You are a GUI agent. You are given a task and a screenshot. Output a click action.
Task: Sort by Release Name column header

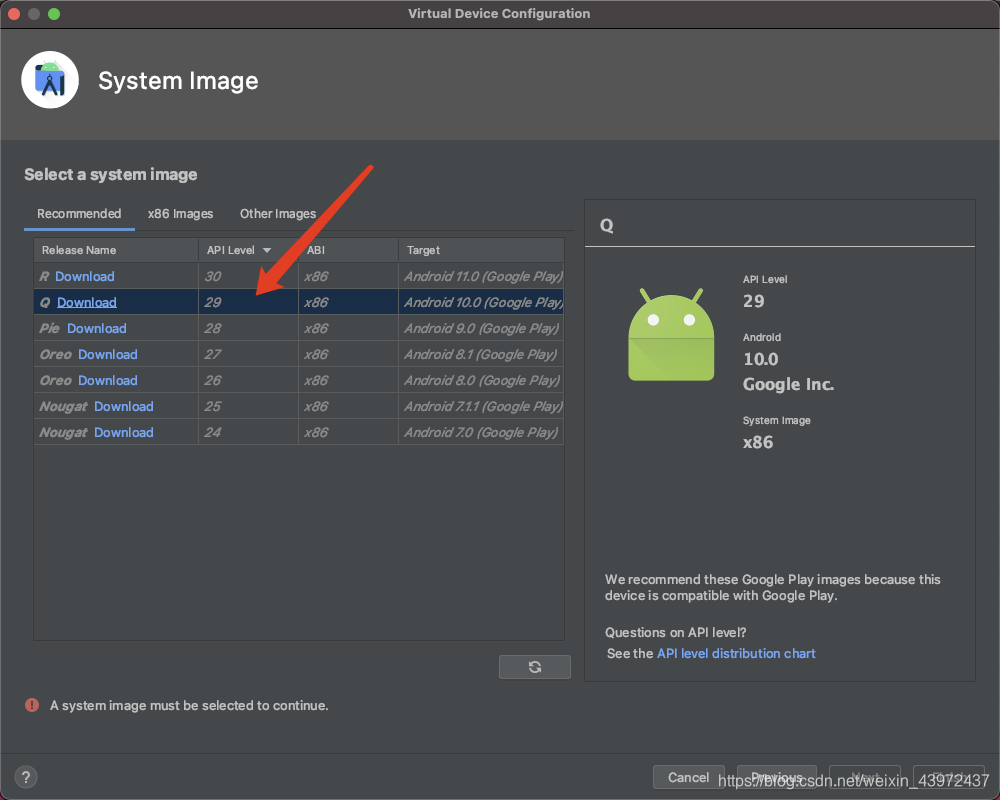(115, 250)
